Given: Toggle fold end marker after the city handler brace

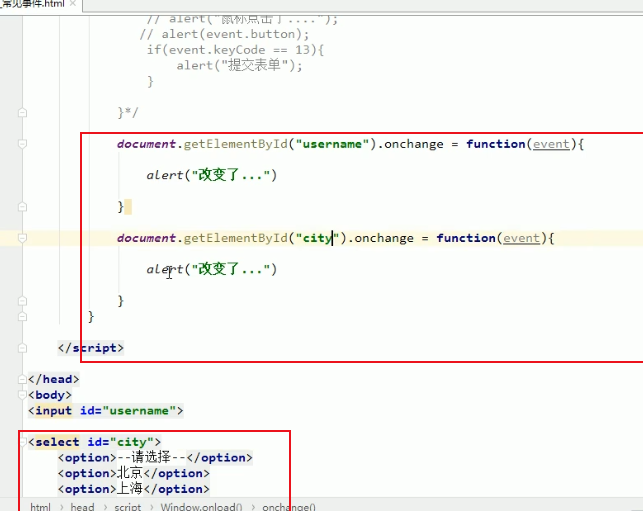Looking at the screenshot, I should coord(23,301).
